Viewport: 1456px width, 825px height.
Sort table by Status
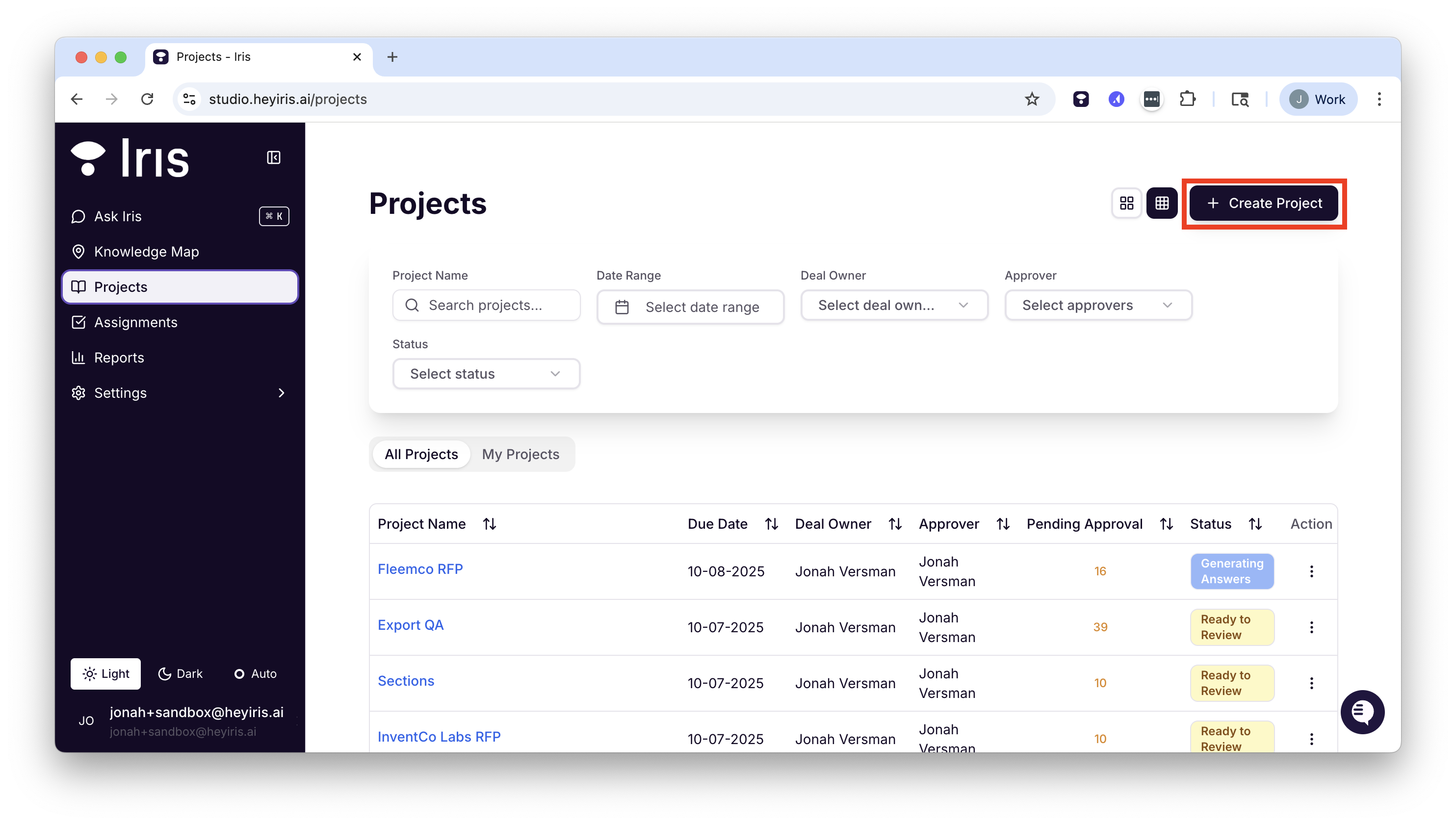(x=1255, y=524)
